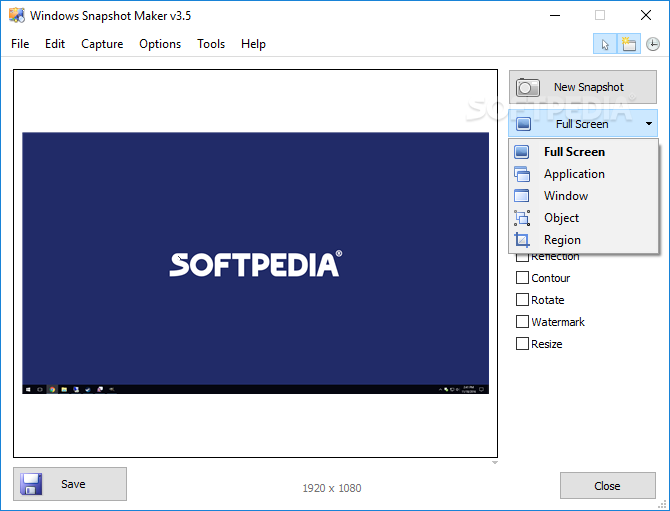Click the camera icon on New Snapshot

pyautogui.click(x=528, y=88)
